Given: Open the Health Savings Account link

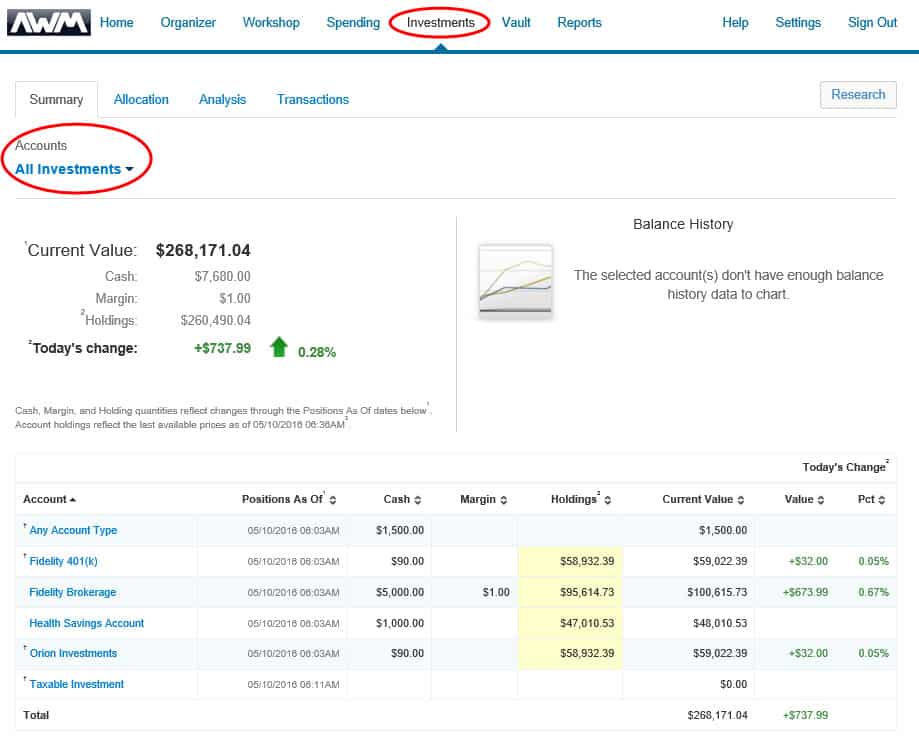Looking at the screenshot, I should pyautogui.click(x=87, y=624).
